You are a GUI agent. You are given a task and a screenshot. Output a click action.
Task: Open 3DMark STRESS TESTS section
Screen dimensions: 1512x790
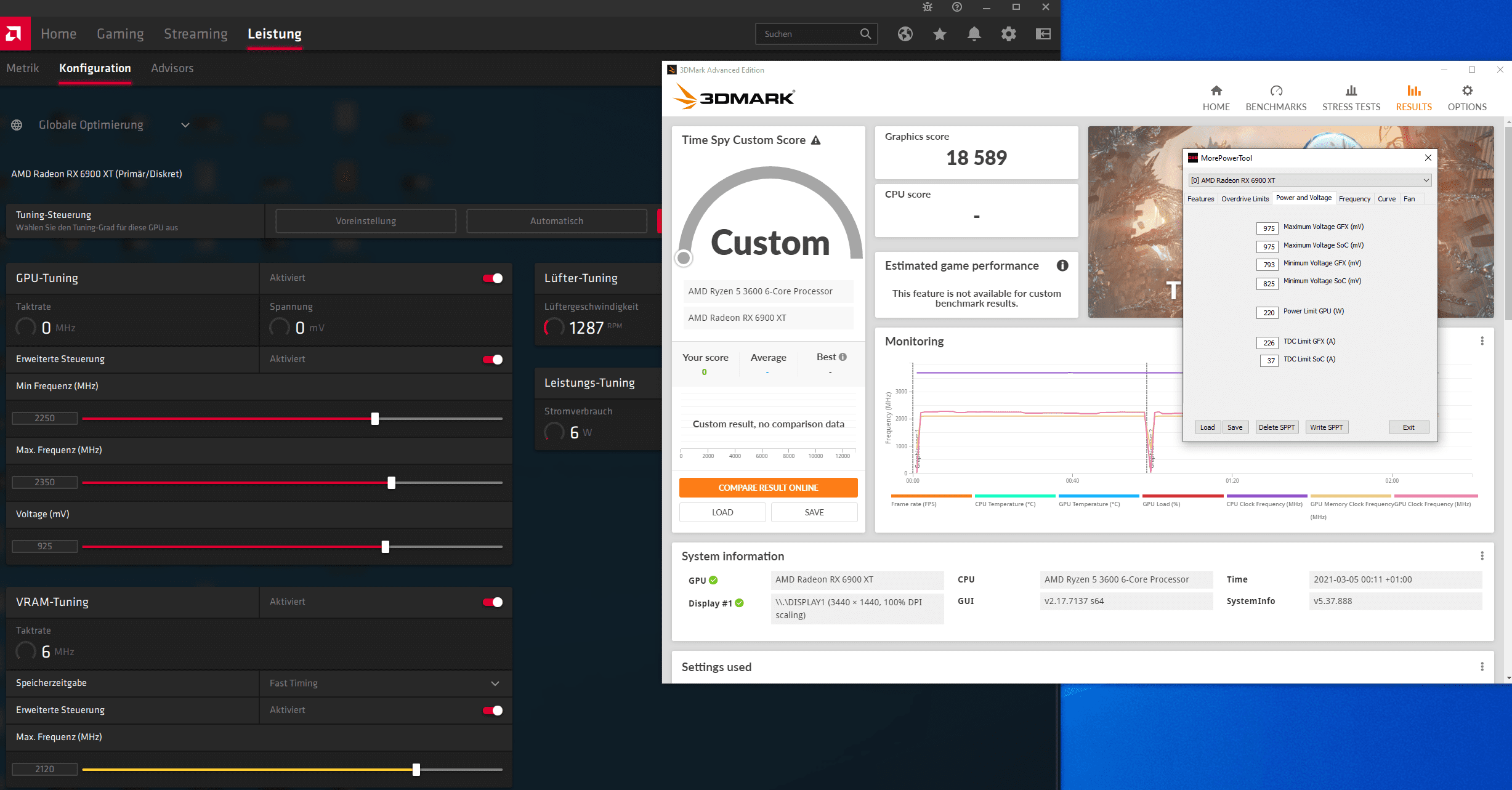(1351, 98)
